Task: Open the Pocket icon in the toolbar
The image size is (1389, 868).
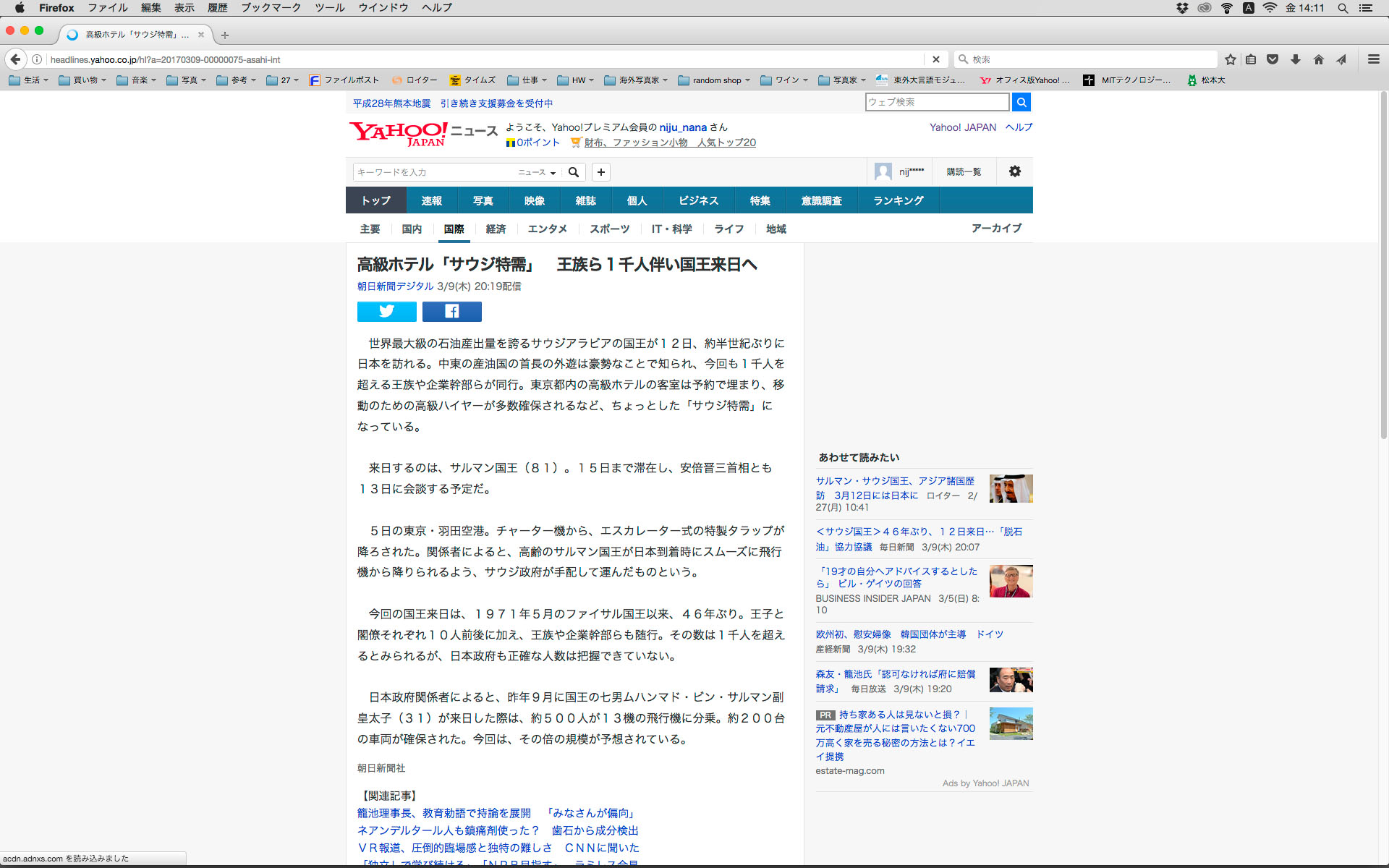Action: point(1273,59)
